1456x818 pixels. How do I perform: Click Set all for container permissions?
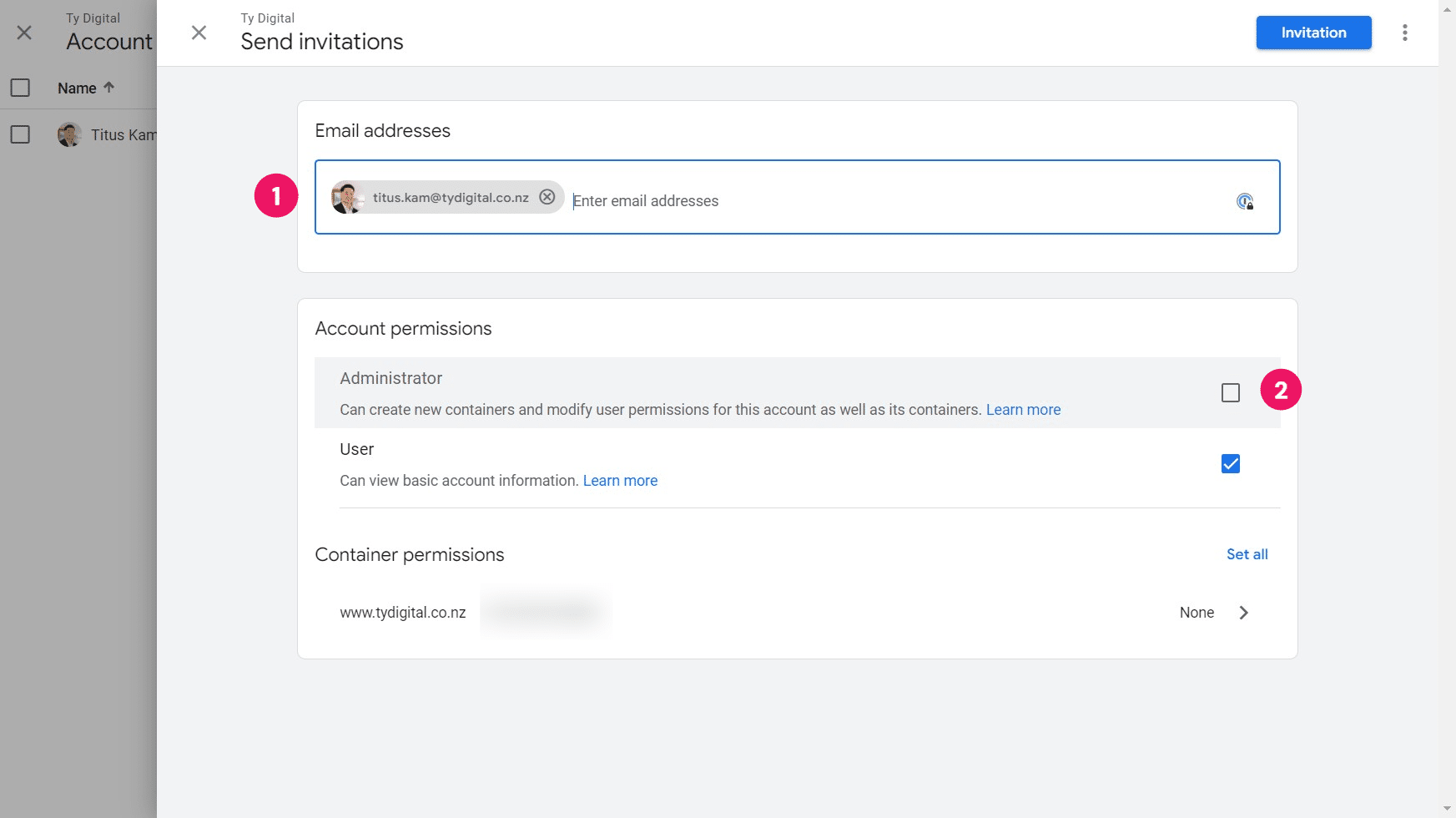pos(1247,553)
